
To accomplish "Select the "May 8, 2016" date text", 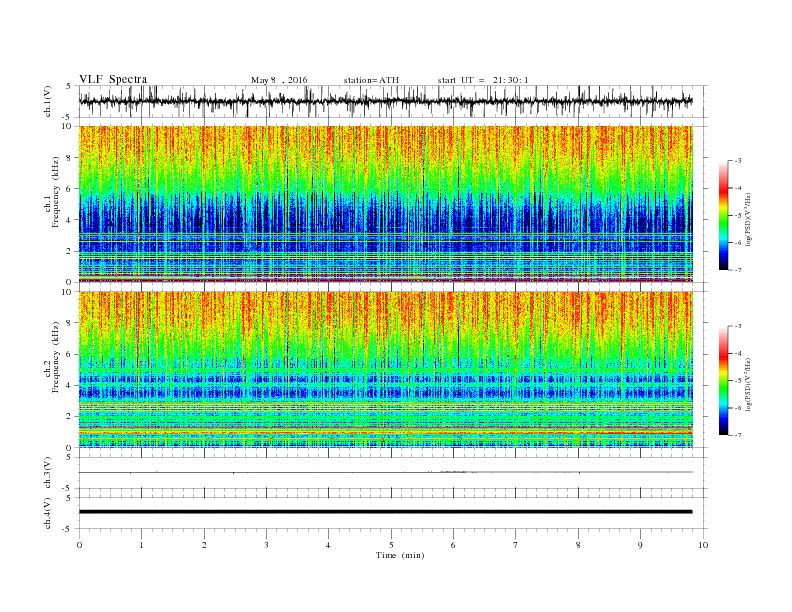I will (279, 80).
